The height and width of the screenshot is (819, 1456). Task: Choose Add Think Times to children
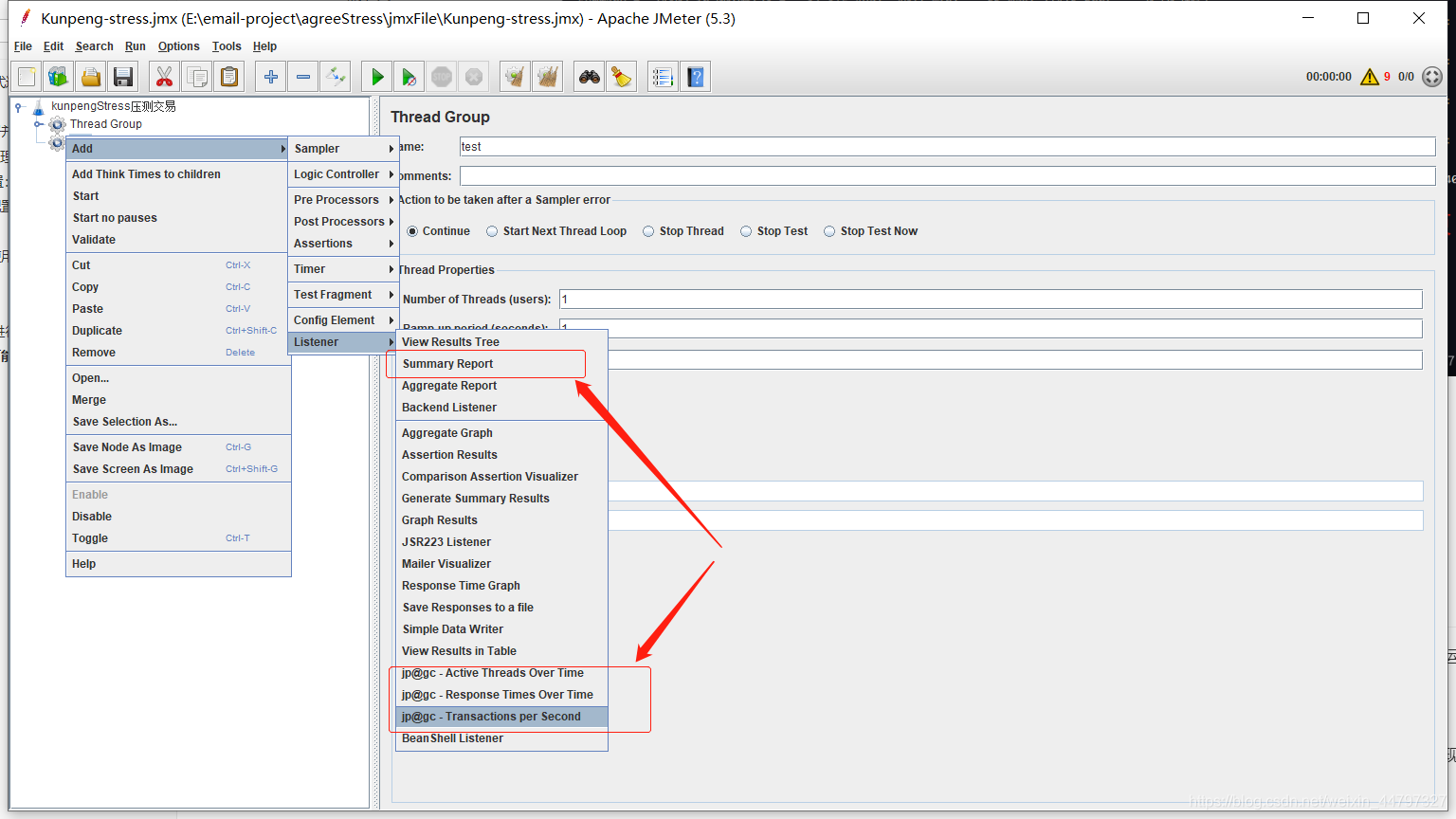178,174
